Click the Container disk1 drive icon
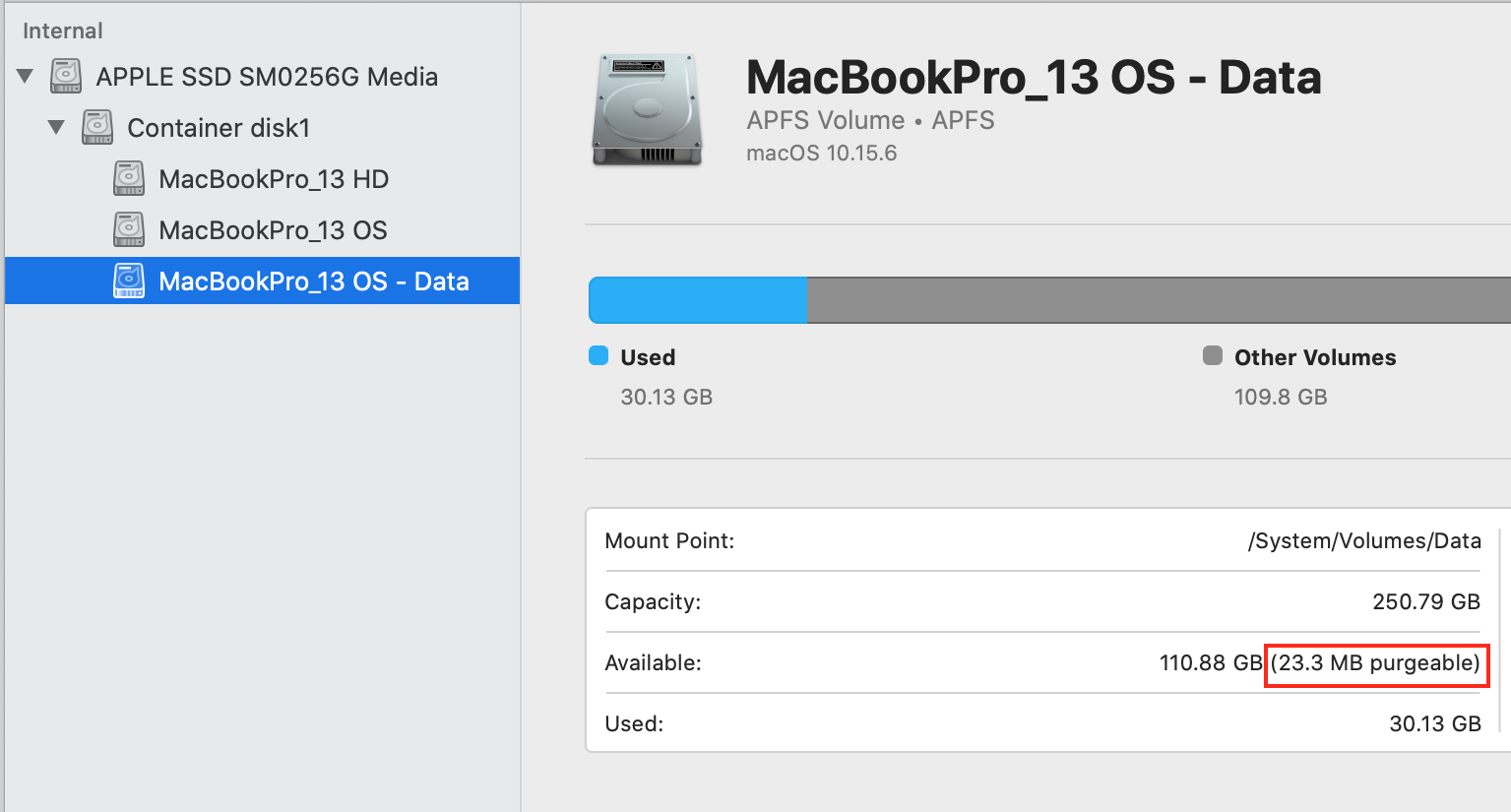This screenshot has height=812, width=1511. [97, 128]
